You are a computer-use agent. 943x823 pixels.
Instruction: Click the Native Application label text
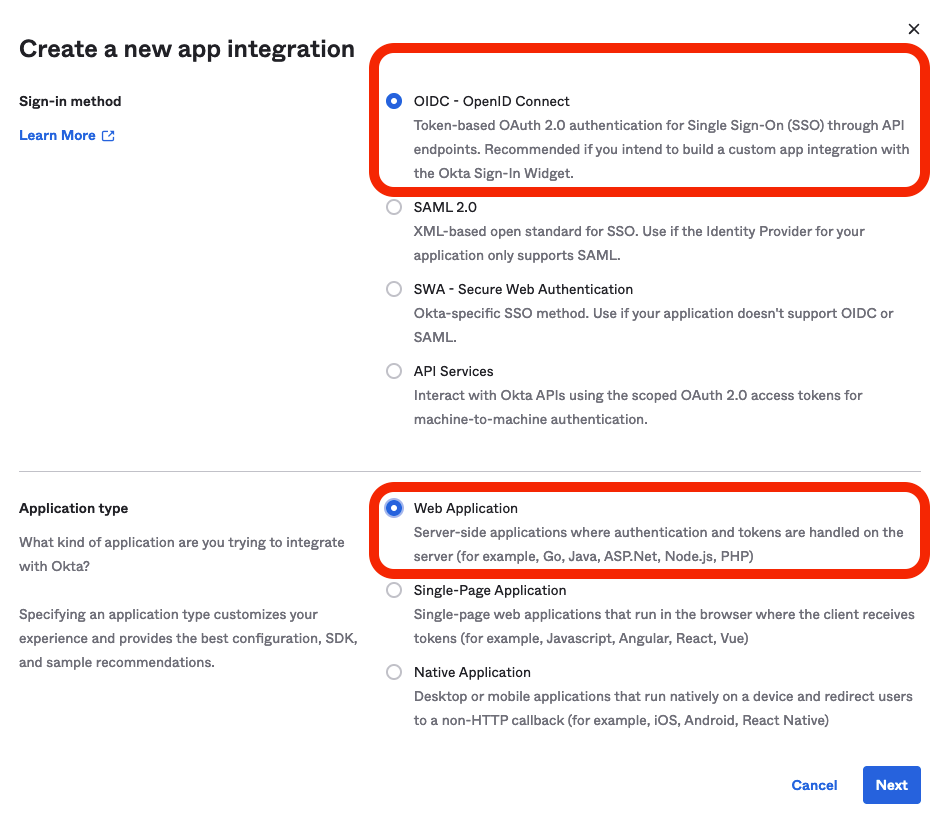472,672
